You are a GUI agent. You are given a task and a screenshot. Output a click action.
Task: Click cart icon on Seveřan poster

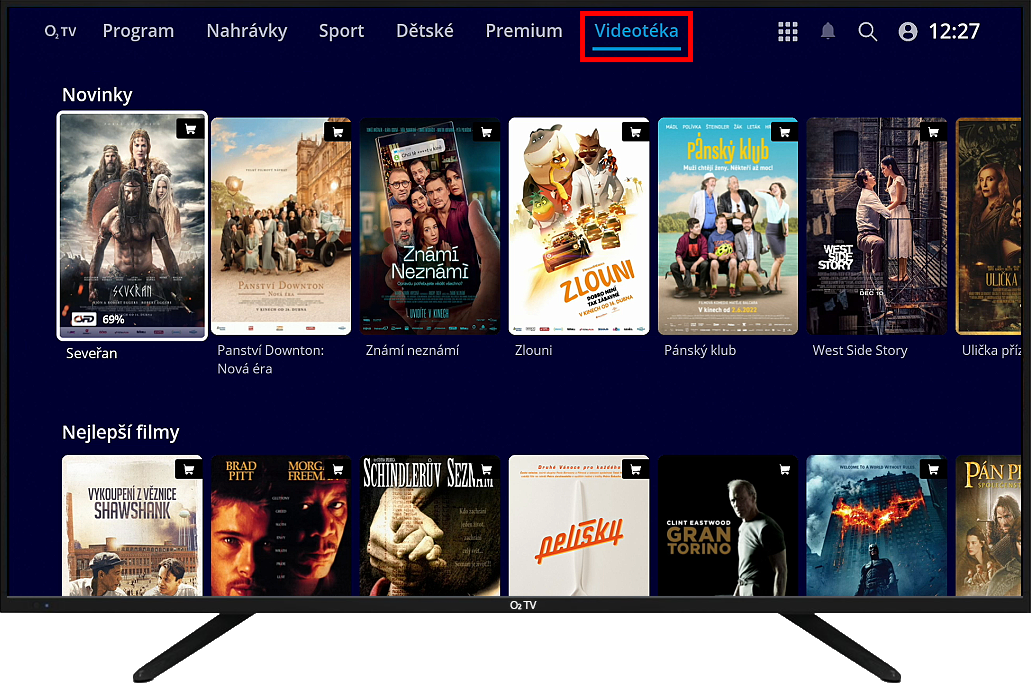tap(189, 129)
